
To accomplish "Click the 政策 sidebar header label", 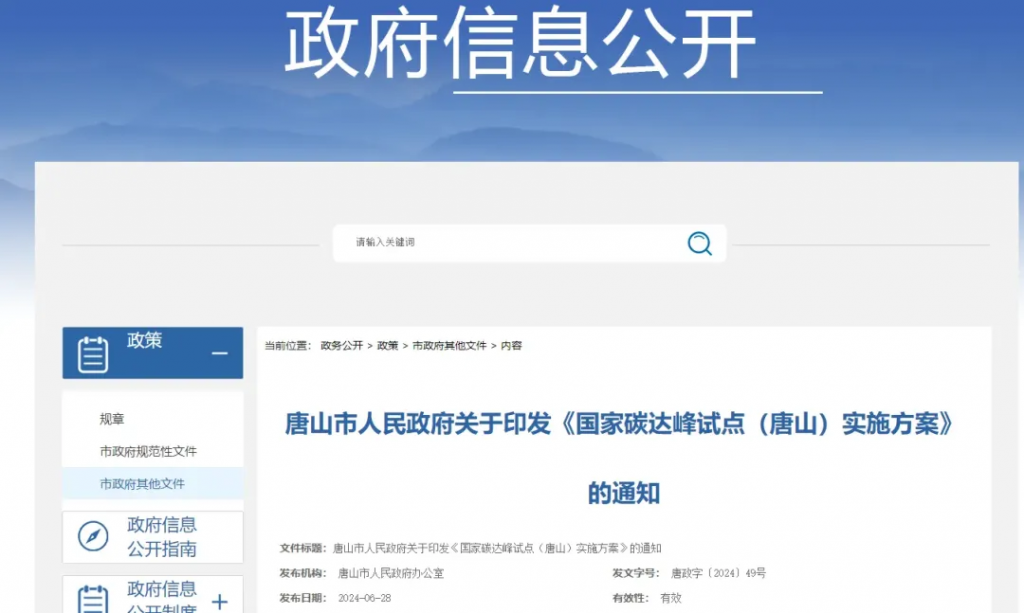I will (144, 341).
